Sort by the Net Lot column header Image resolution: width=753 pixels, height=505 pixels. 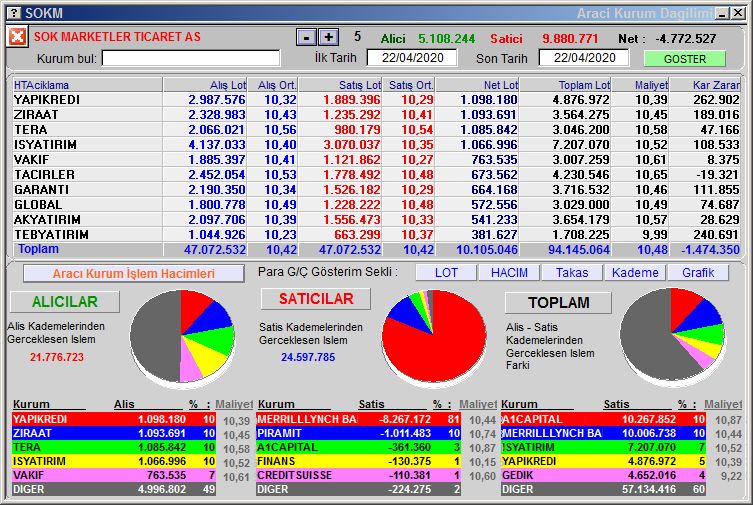(x=477, y=85)
